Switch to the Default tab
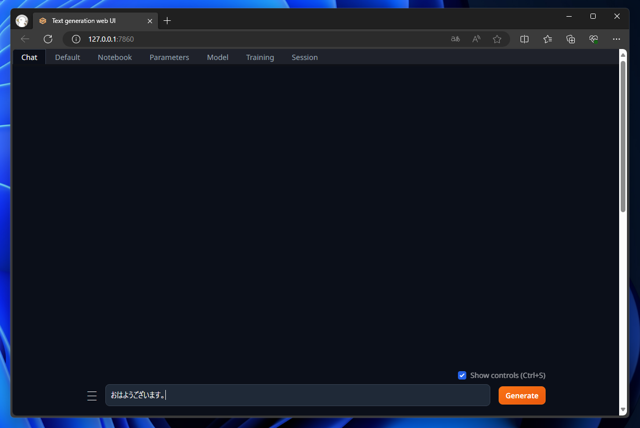This screenshot has height=428, width=640. (67, 57)
